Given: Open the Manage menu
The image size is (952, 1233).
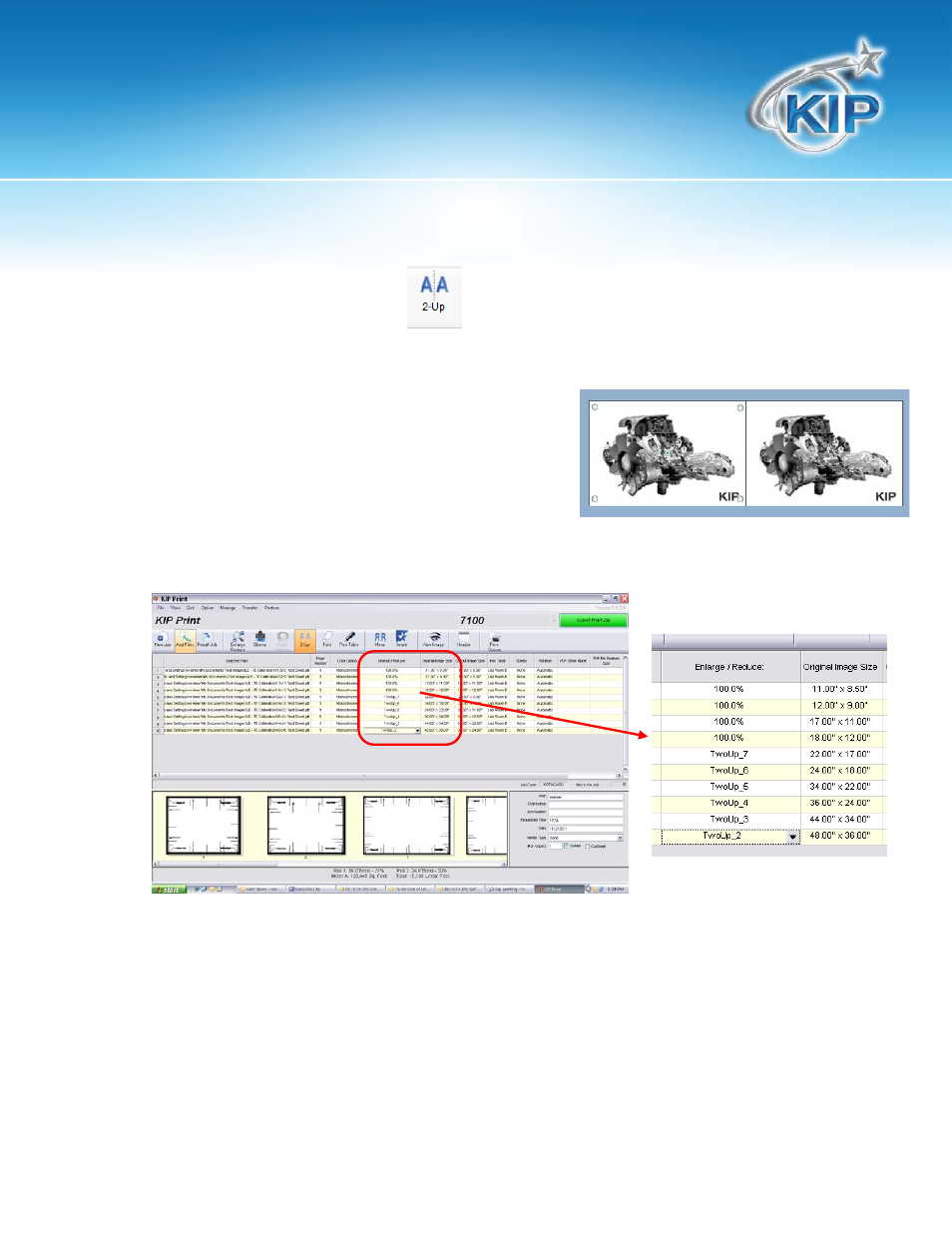Looking at the screenshot, I should (228, 608).
